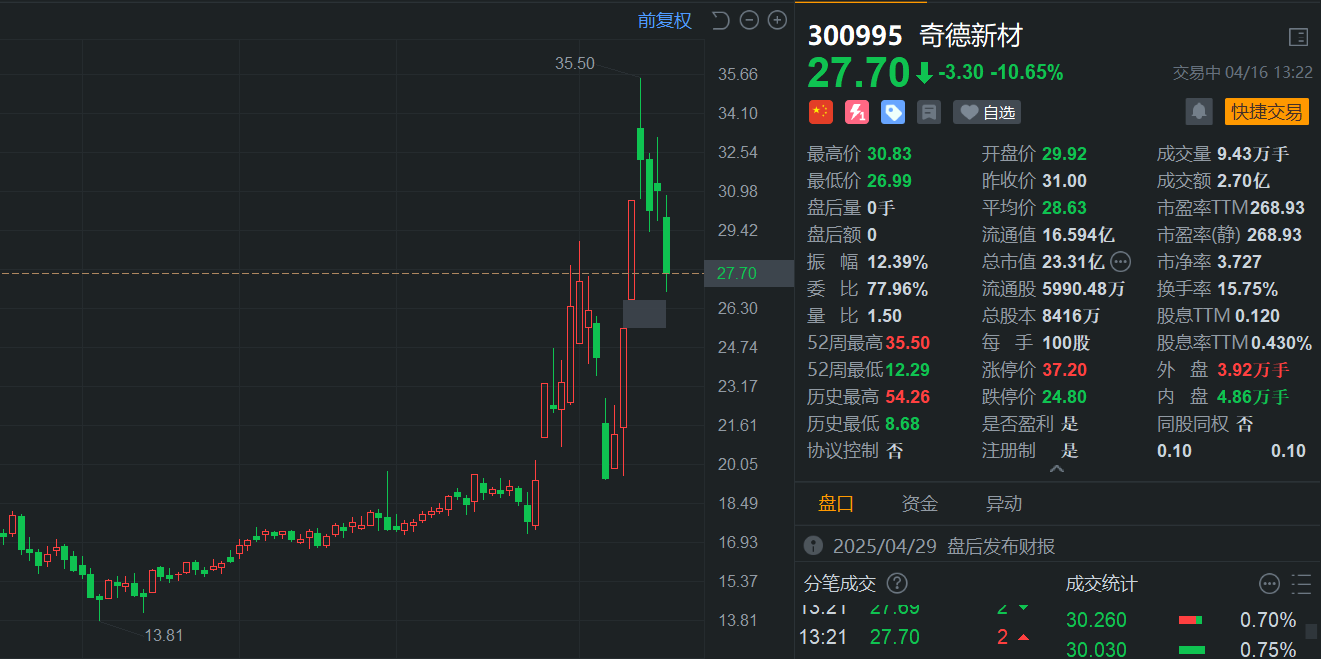Set a price alert with bell icon
The height and width of the screenshot is (659, 1321).
pos(1199,111)
